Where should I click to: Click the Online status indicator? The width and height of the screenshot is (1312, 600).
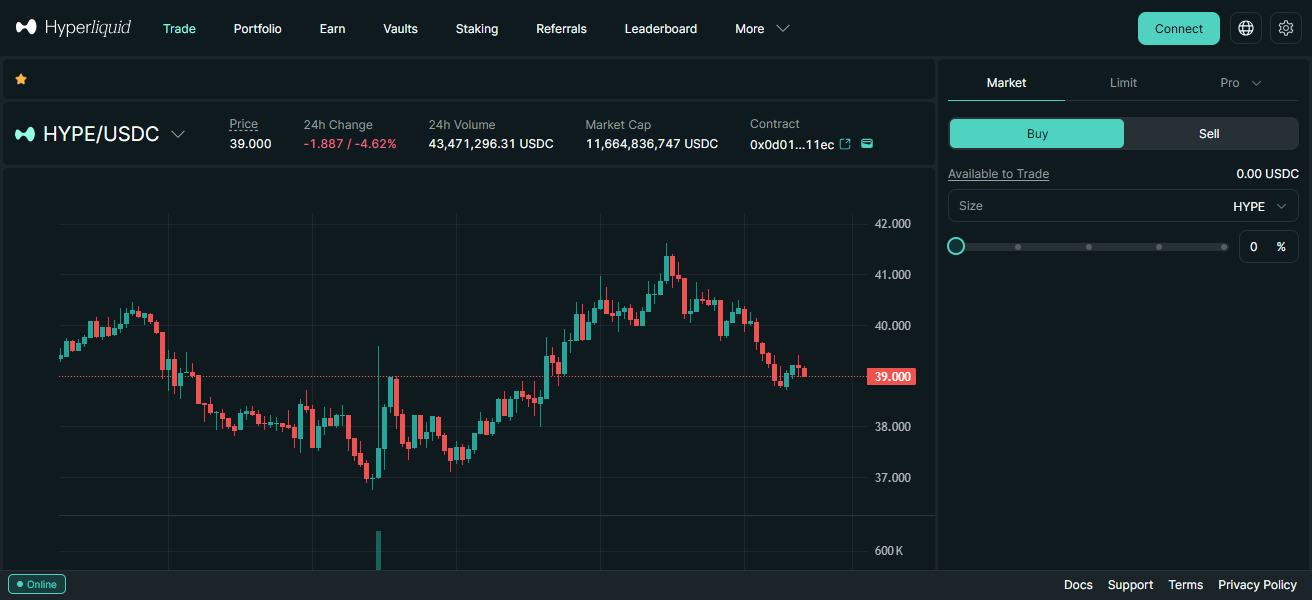(x=37, y=584)
